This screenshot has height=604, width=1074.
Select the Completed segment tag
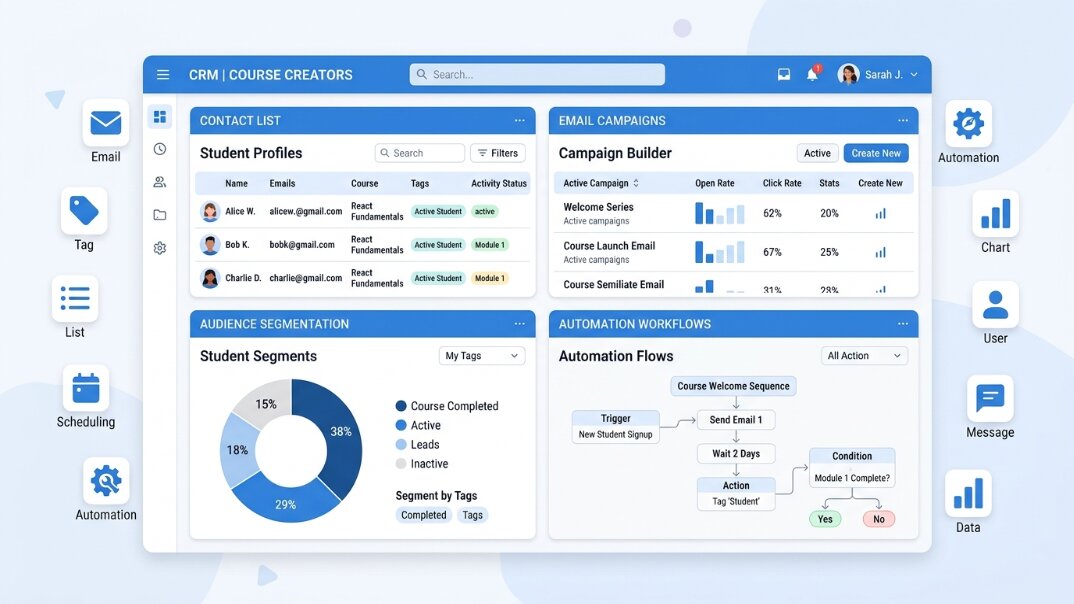(423, 515)
